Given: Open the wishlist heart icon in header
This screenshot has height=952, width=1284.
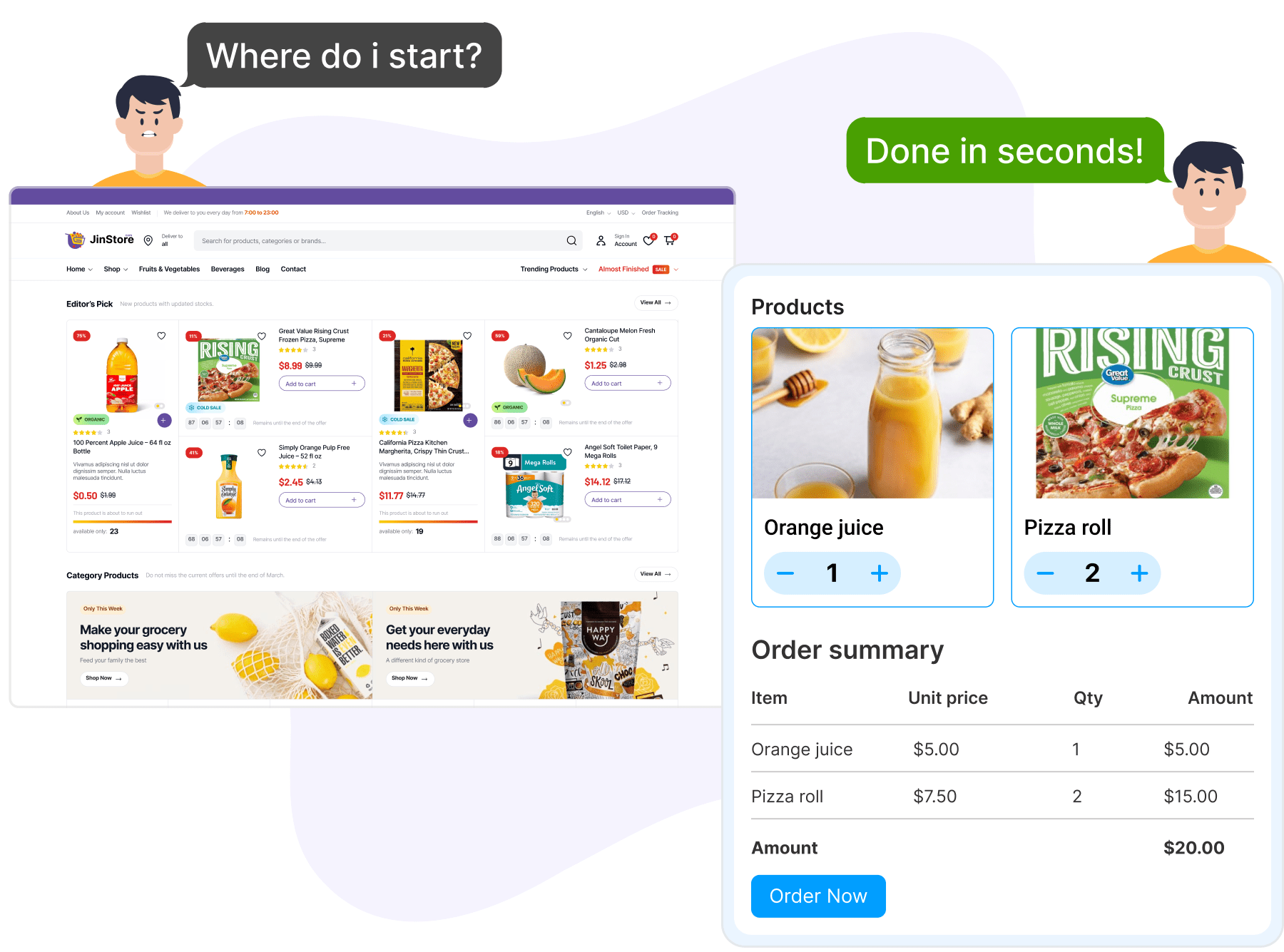Looking at the screenshot, I should (x=648, y=240).
